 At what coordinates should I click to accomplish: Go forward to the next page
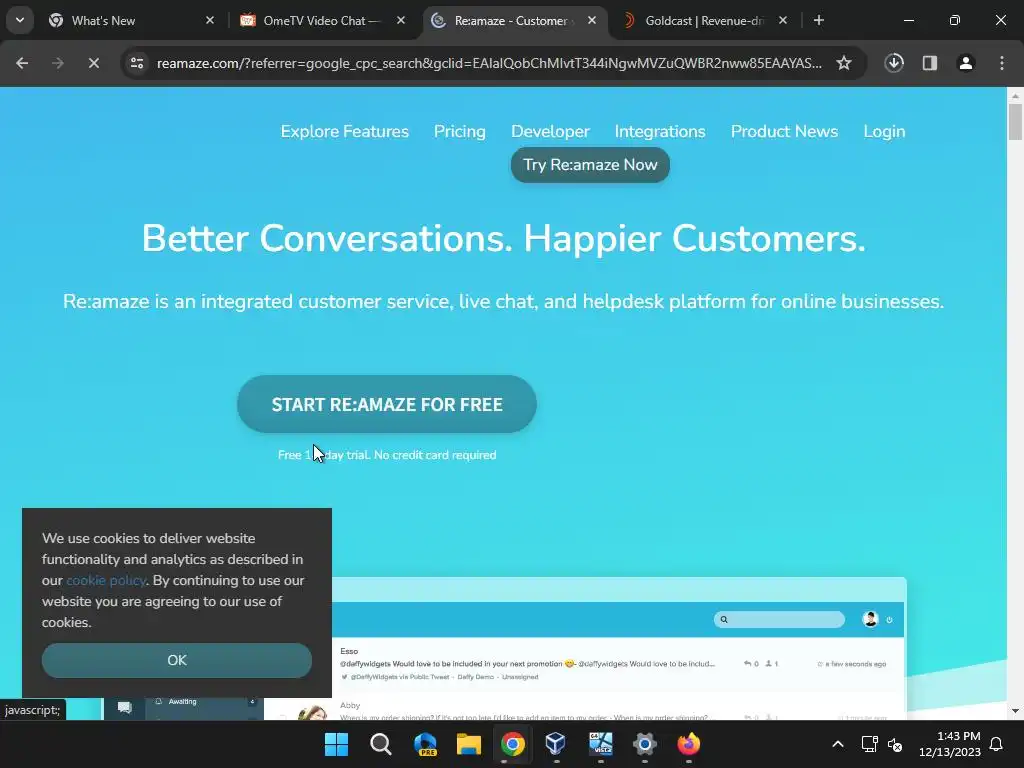(x=57, y=63)
